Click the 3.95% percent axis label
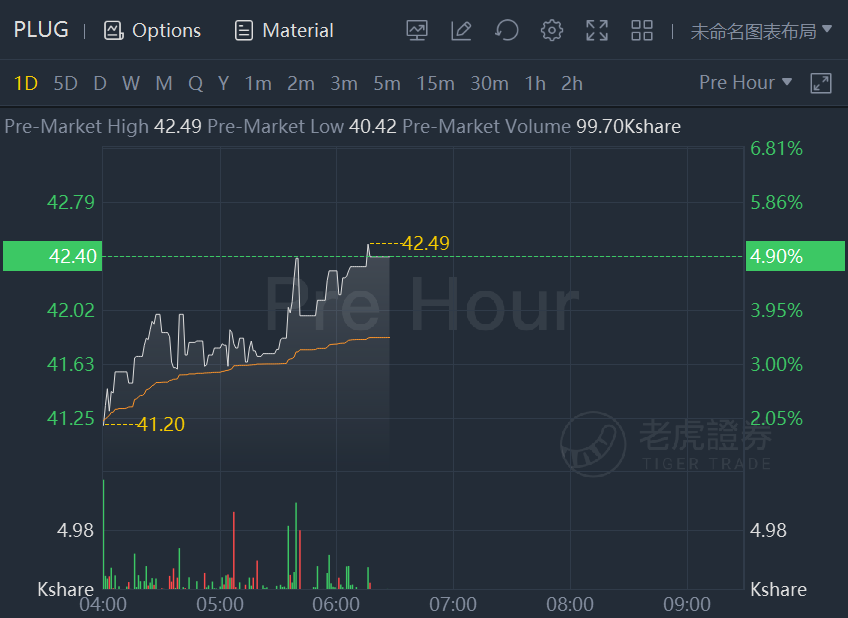The width and height of the screenshot is (848, 618). pyautogui.click(x=777, y=311)
